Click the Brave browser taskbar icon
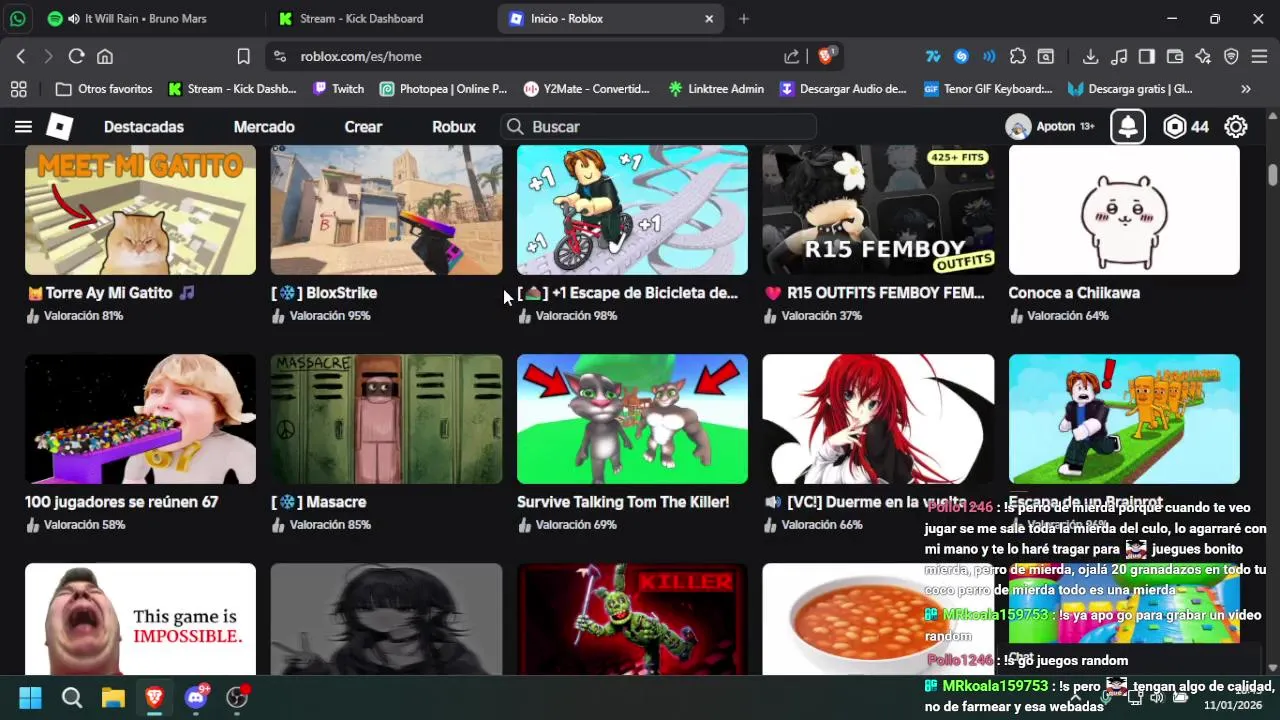 click(154, 697)
